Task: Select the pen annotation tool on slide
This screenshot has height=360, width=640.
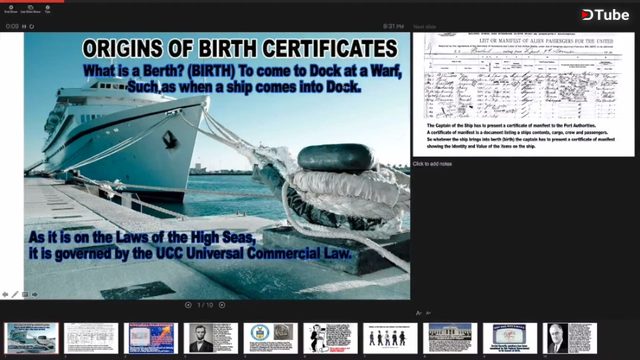Action: tap(15, 294)
